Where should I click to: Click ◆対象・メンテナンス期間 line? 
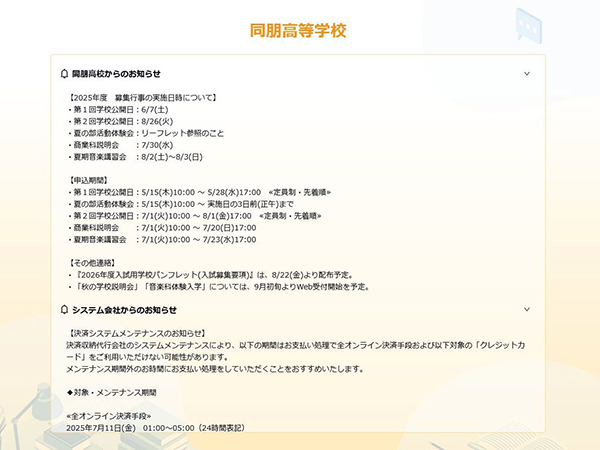[x=111, y=392]
